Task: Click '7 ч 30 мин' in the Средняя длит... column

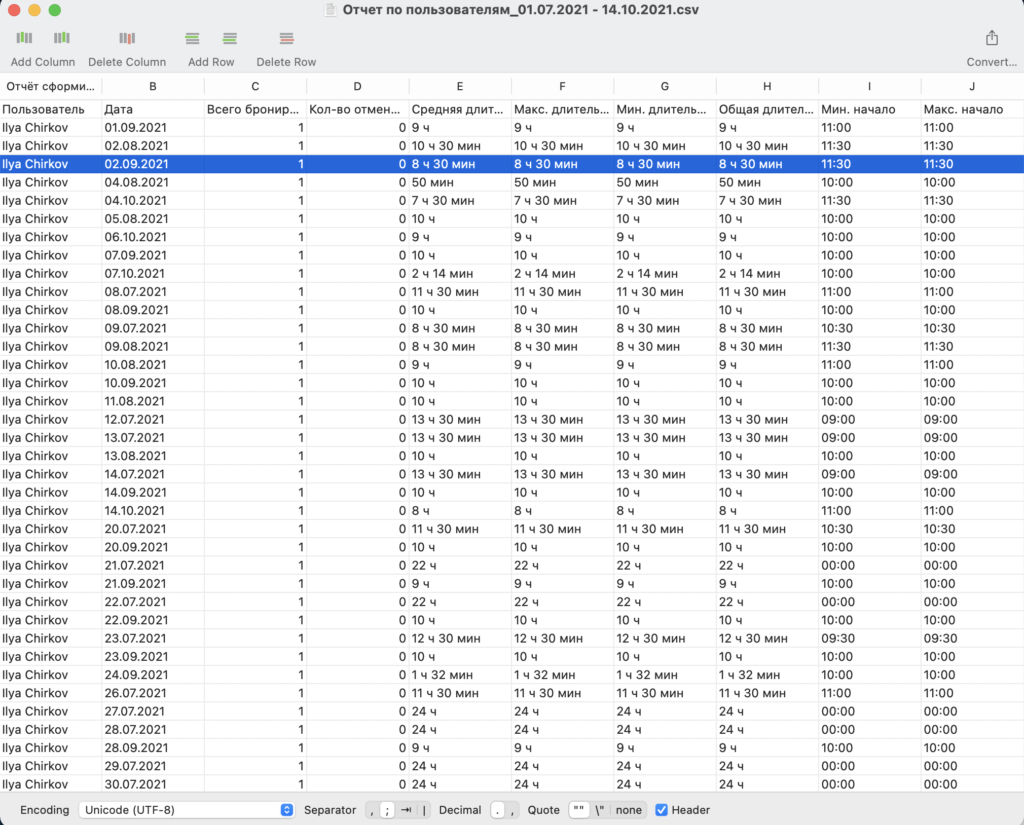Action: tap(443, 201)
